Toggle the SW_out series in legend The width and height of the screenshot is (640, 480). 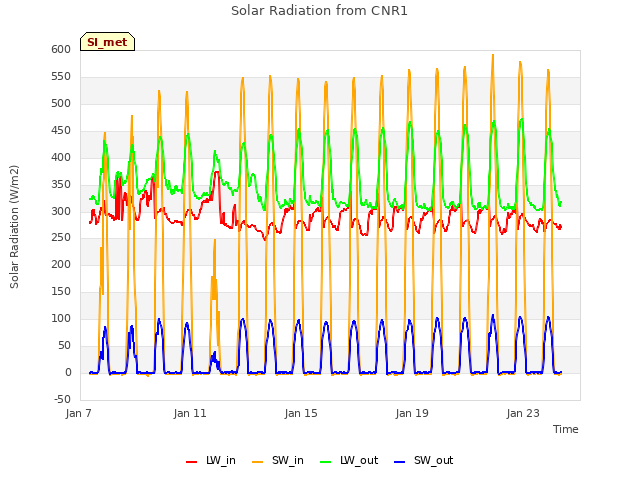click(424, 460)
